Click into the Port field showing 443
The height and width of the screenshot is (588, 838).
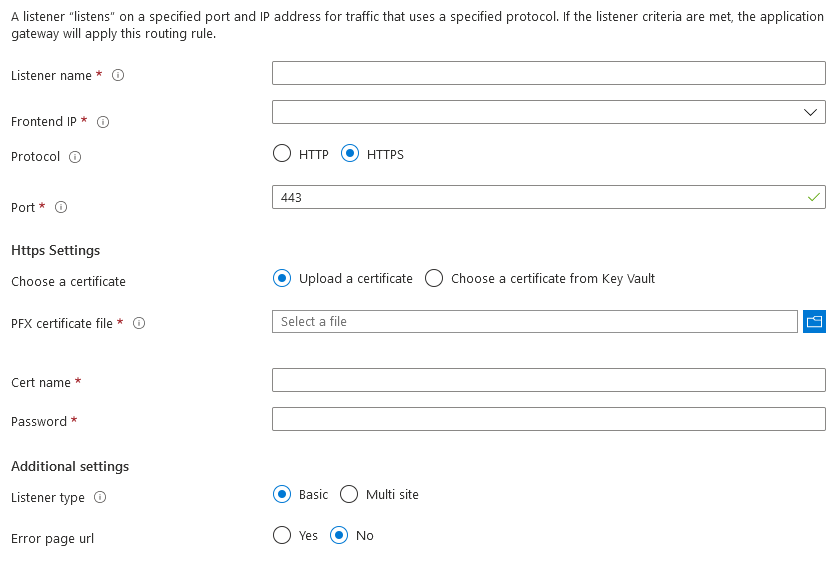tap(540, 197)
